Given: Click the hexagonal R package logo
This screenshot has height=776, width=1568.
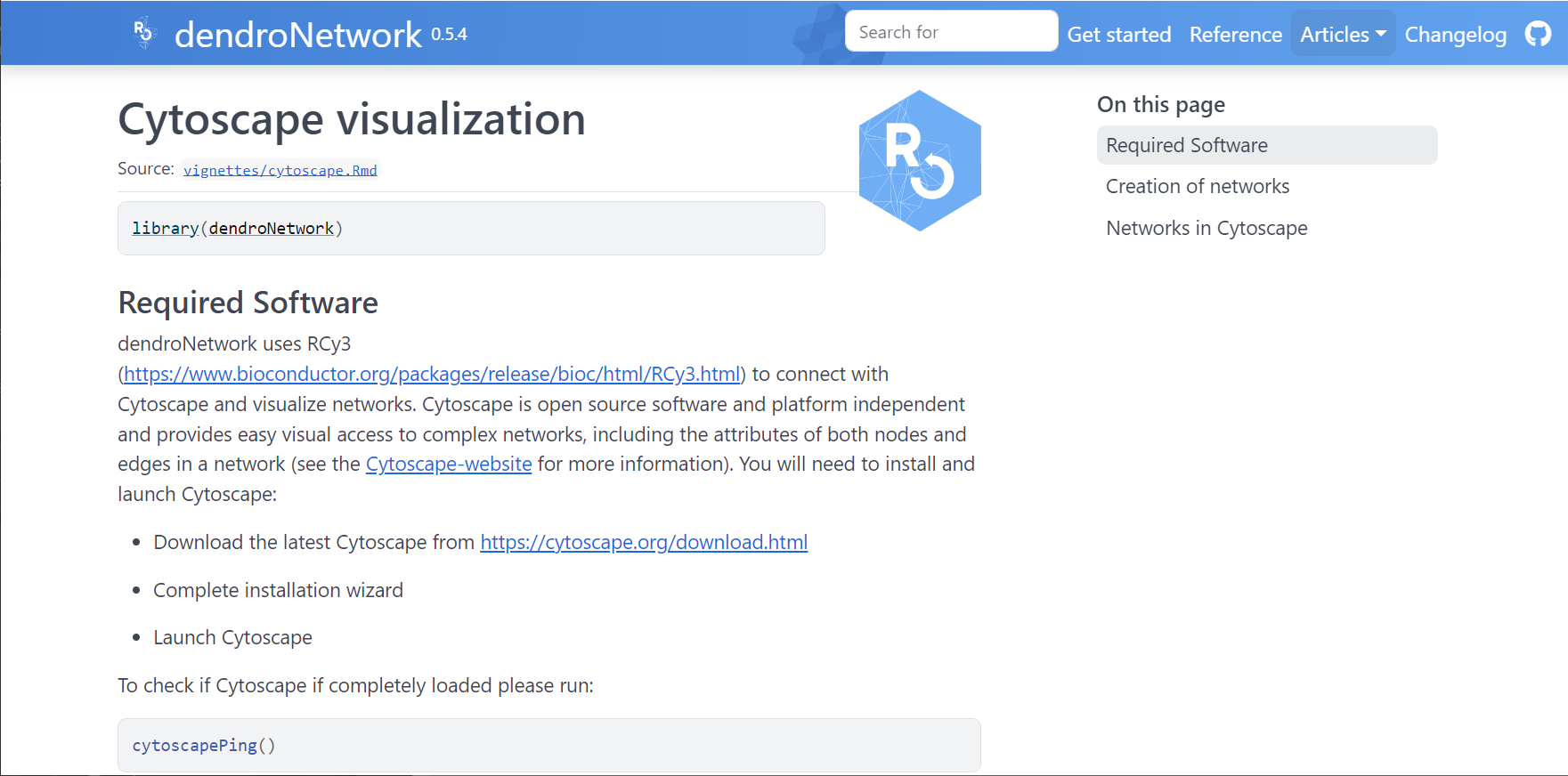Looking at the screenshot, I should coord(919,161).
